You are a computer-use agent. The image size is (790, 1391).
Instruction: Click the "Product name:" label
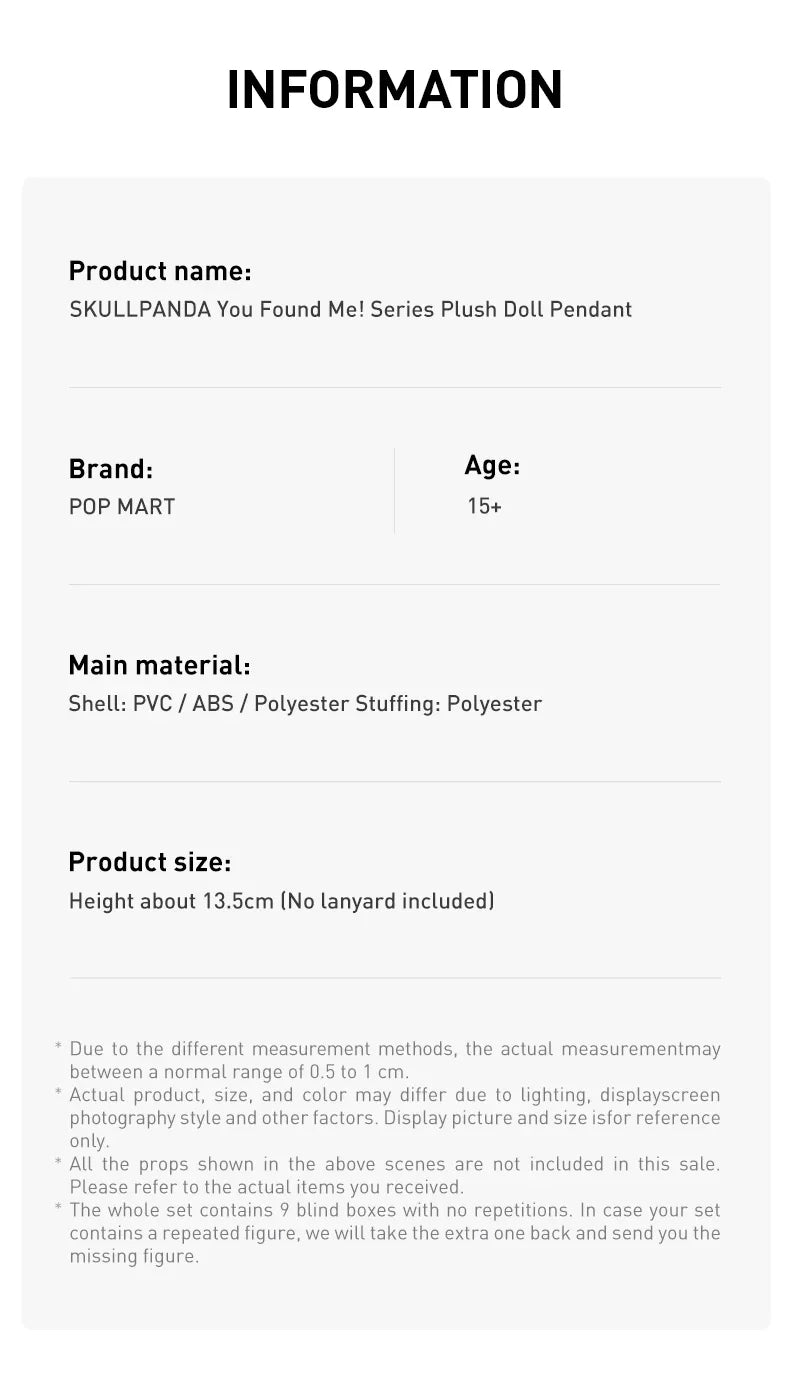(160, 271)
